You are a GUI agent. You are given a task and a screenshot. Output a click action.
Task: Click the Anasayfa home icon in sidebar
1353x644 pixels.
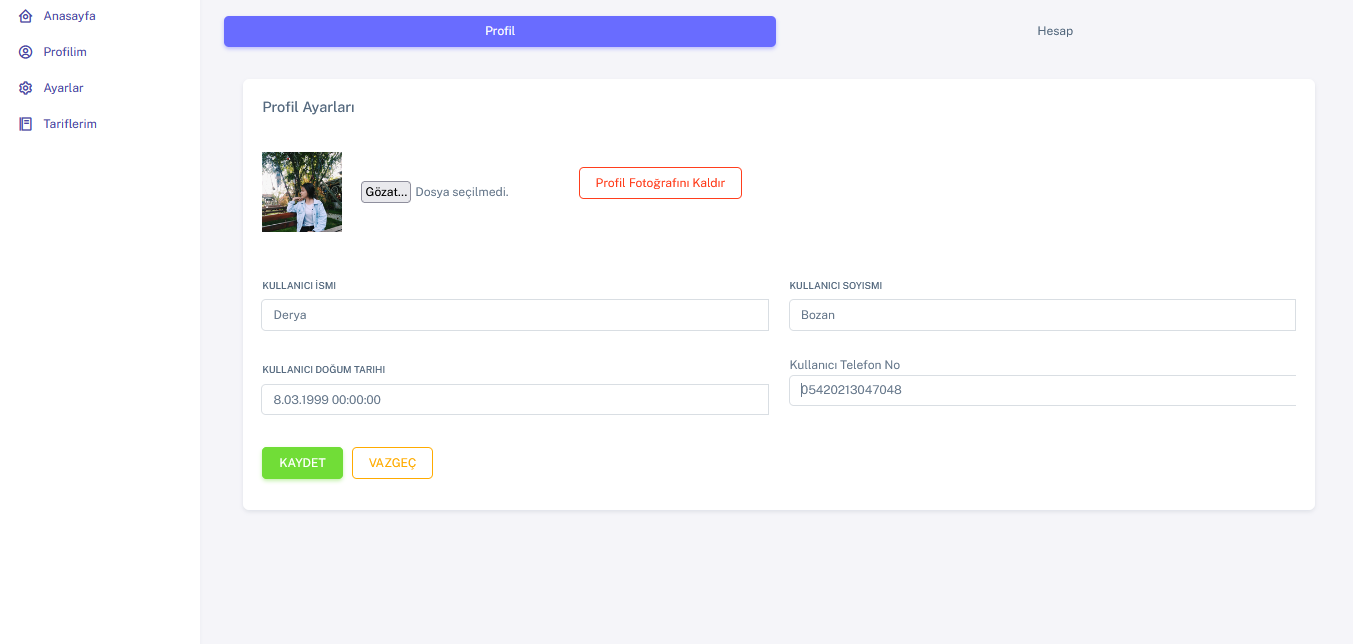point(25,15)
